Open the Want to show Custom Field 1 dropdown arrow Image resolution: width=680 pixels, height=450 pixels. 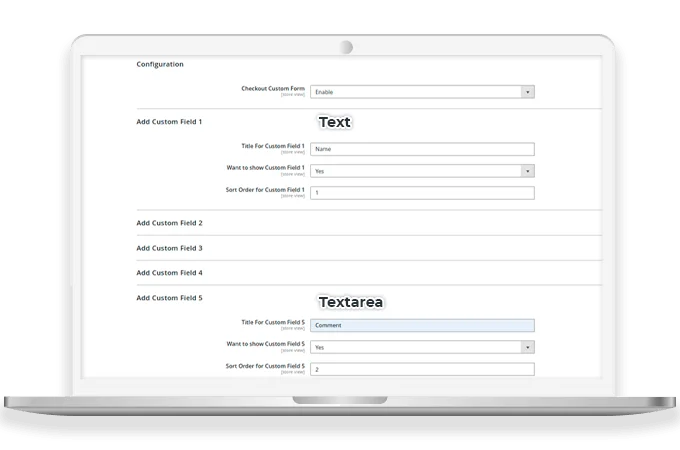[x=528, y=171]
